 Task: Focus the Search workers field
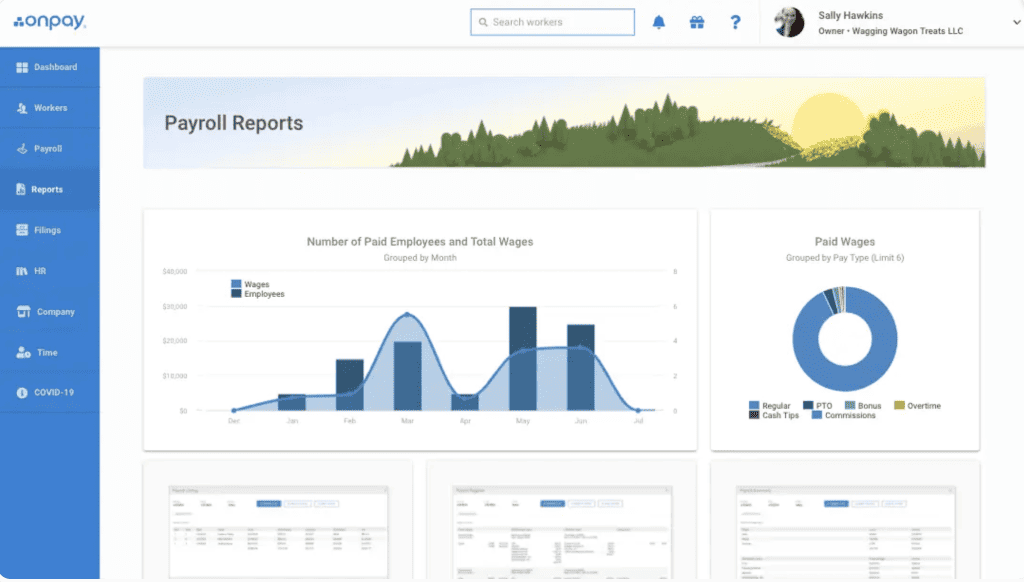(552, 22)
